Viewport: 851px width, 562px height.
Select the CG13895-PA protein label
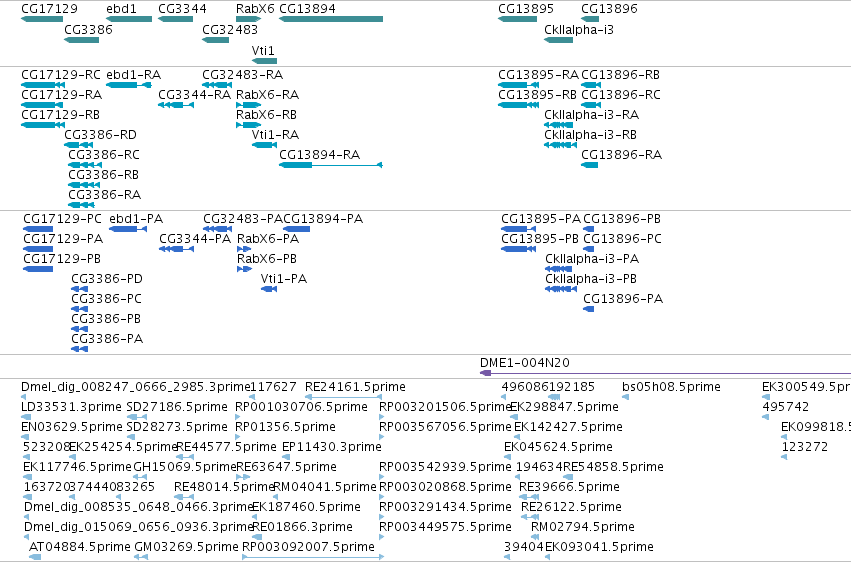click(x=541, y=219)
